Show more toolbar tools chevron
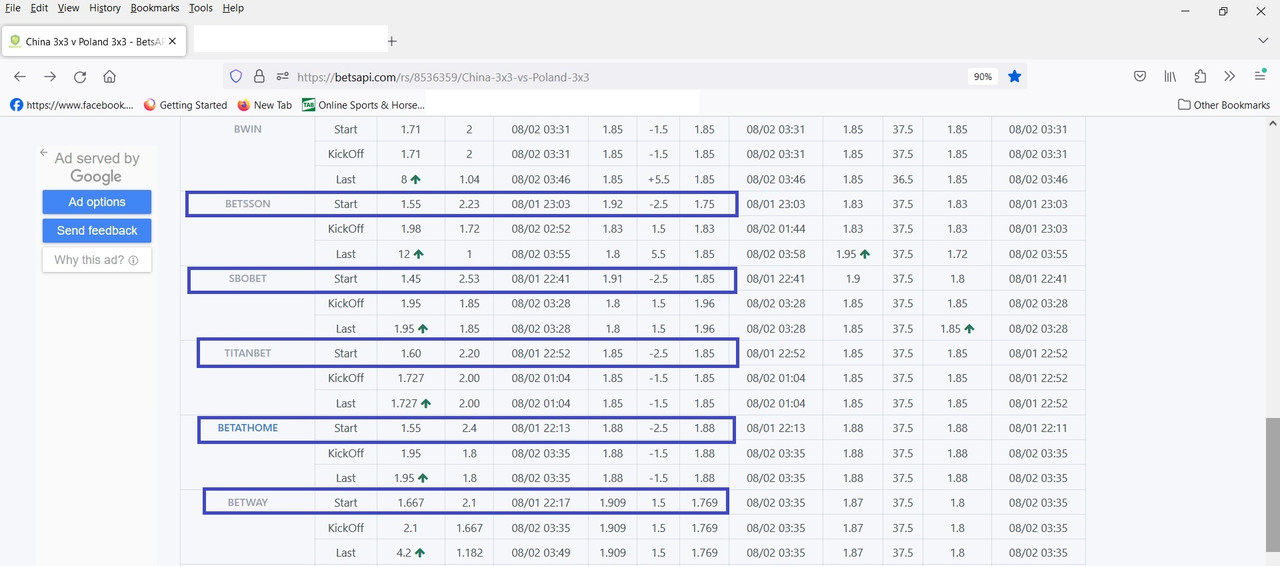1280x566 pixels. point(1230,76)
